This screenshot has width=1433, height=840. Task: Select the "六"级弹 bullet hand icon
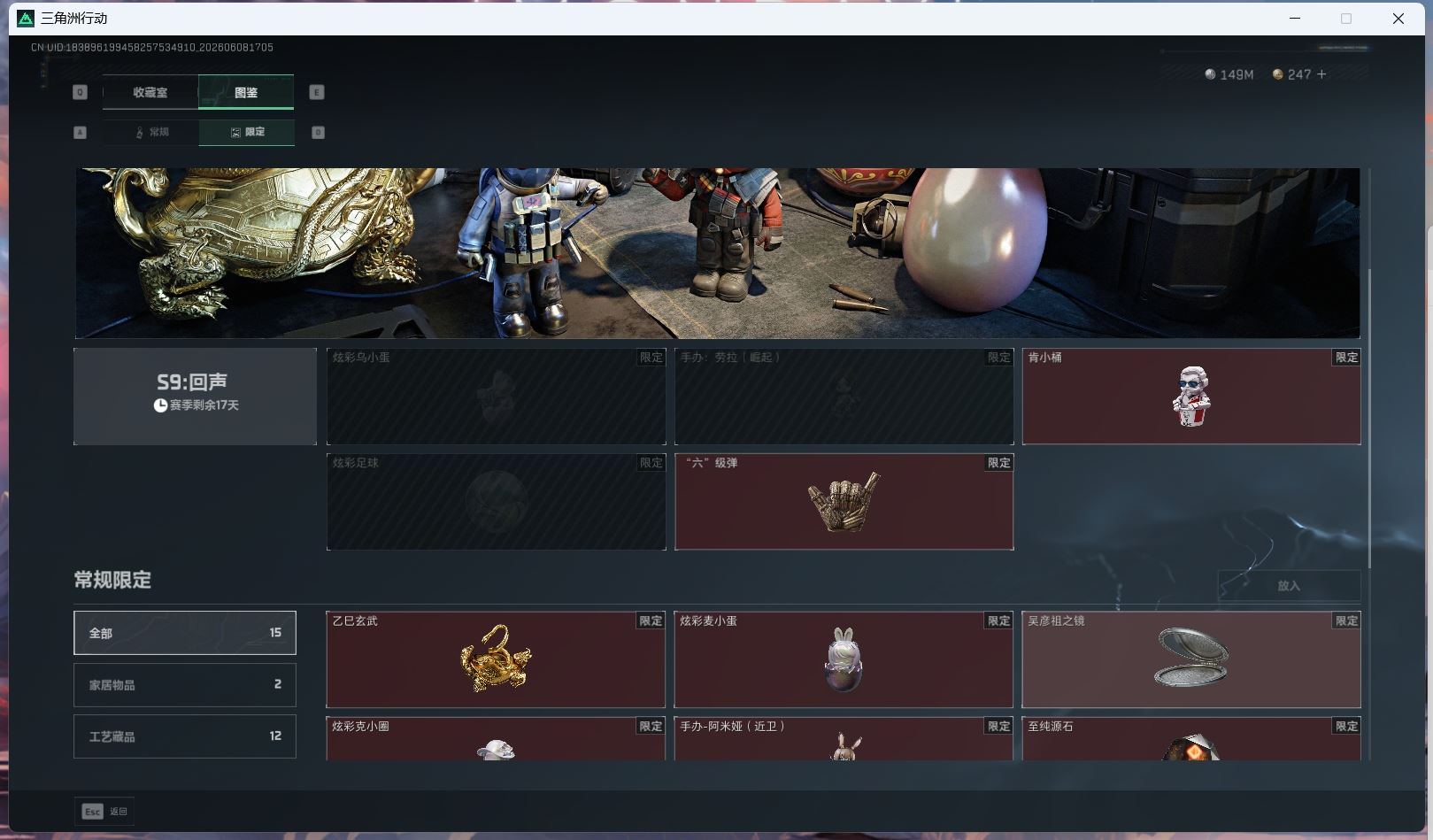844,502
